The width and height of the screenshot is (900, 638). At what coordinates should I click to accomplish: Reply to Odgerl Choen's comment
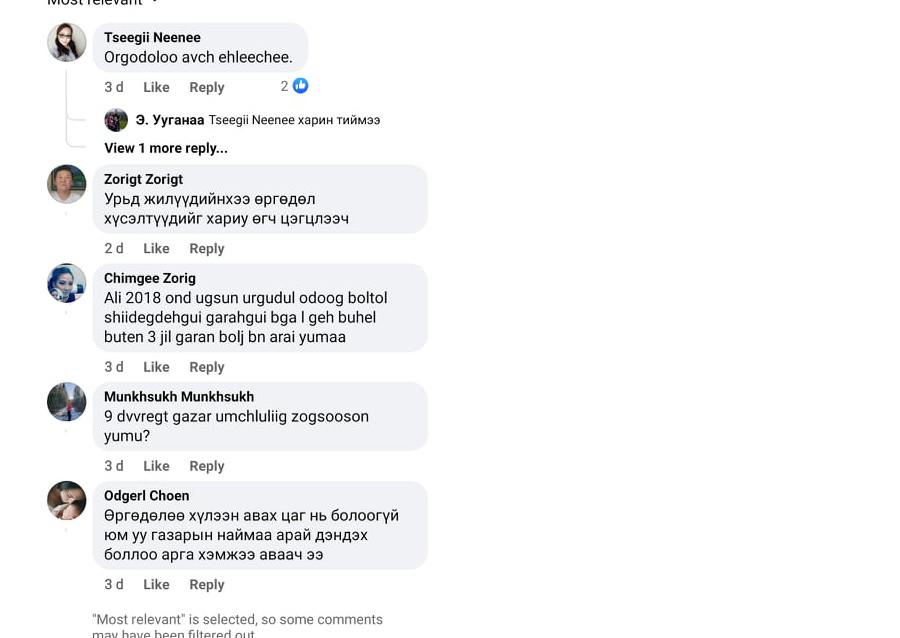point(207,584)
